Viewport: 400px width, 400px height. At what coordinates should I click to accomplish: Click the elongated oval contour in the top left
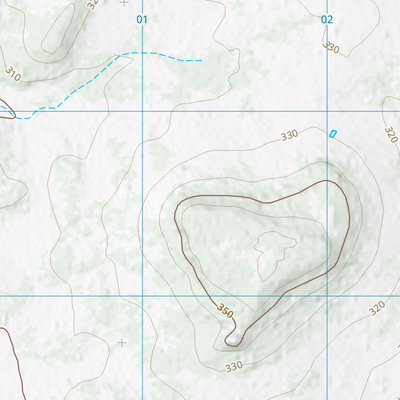point(58,29)
